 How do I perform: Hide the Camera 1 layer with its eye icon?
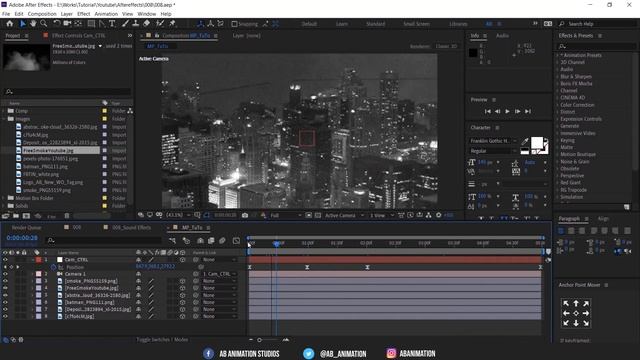click(5, 274)
